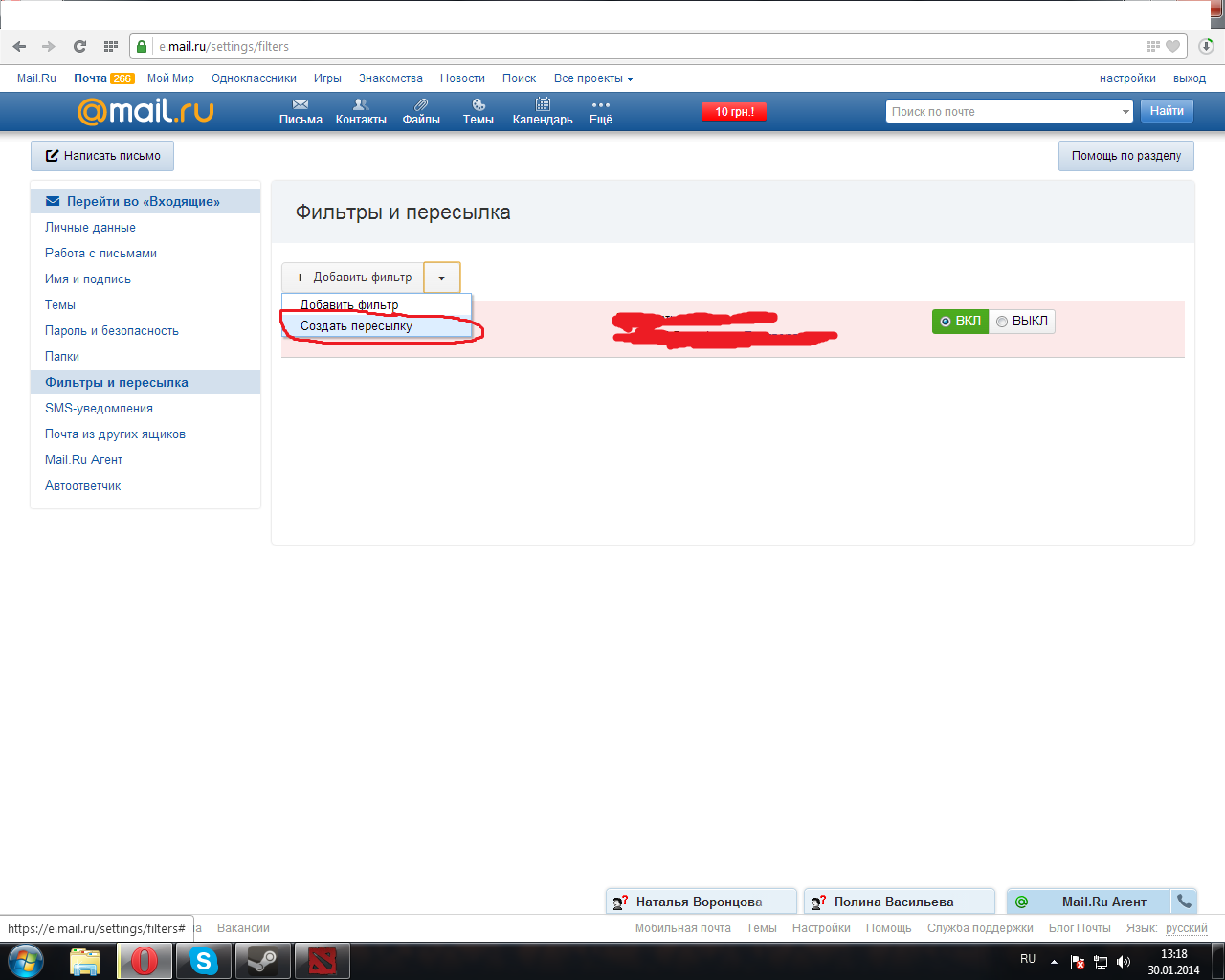Click the @mail.ru logo
The width and height of the screenshot is (1225, 980).
[x=145, y=111]
